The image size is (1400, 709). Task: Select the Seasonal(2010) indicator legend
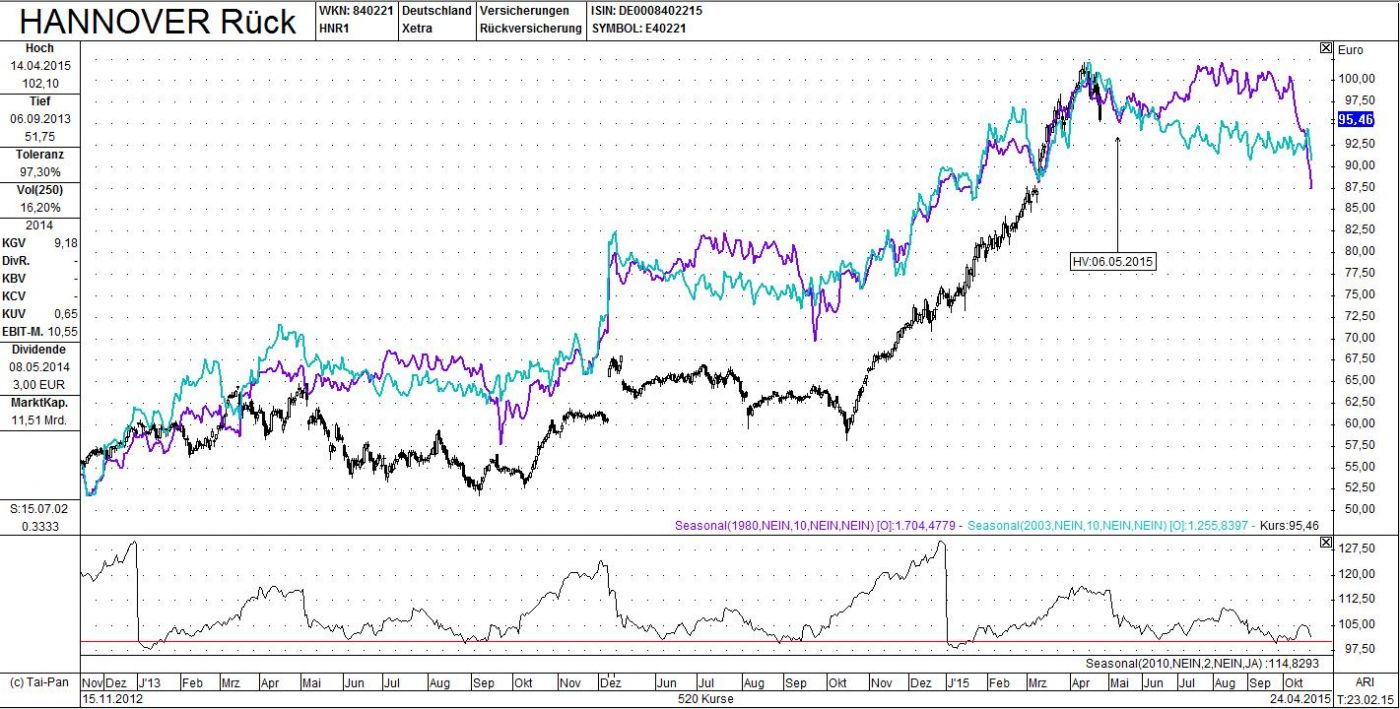point(1200,663)
